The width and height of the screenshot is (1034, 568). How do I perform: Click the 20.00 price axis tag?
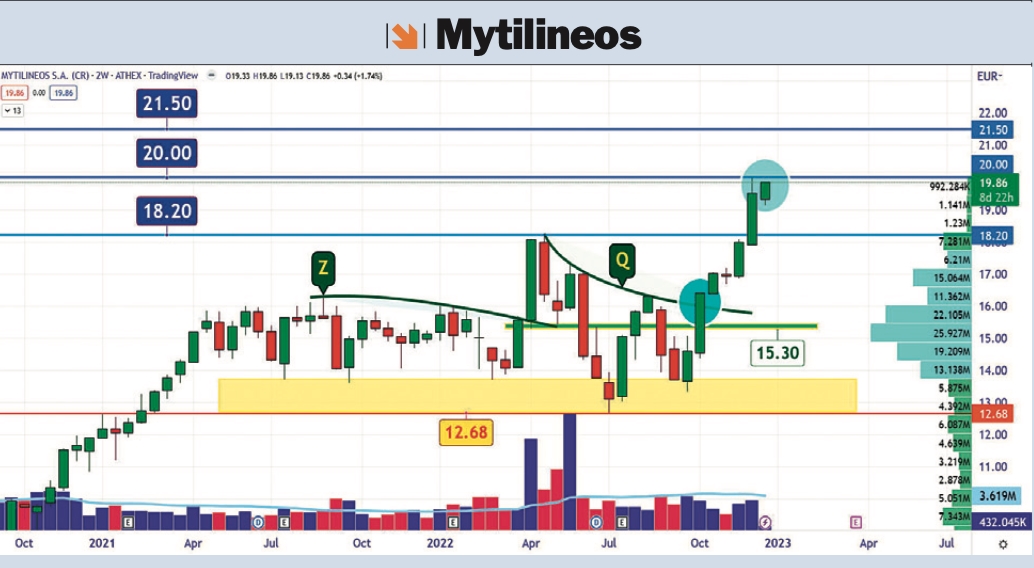992,164
